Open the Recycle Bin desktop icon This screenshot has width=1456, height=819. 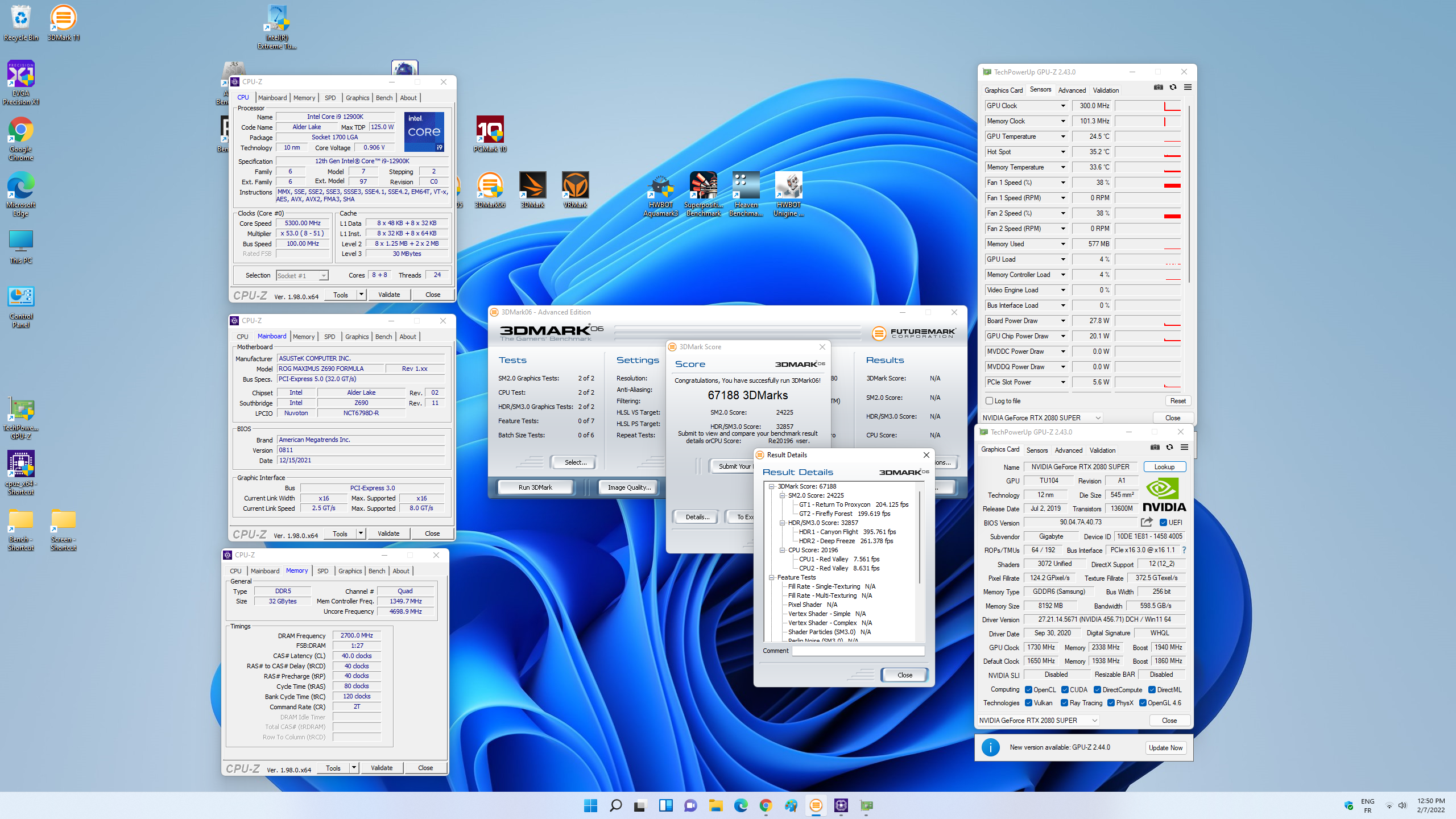tap(21, 23)
